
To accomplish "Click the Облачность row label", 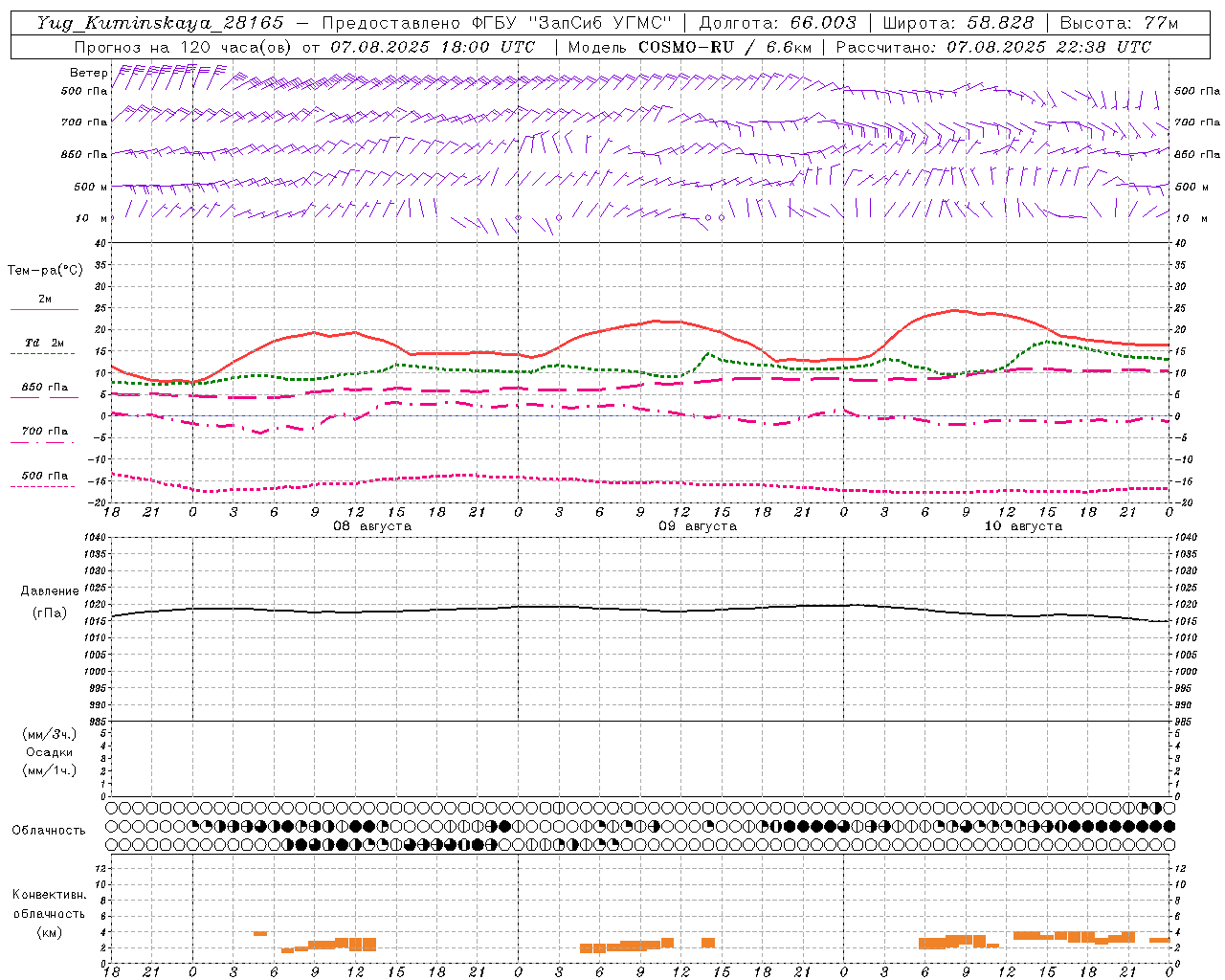I will click(x=49, y=831).
